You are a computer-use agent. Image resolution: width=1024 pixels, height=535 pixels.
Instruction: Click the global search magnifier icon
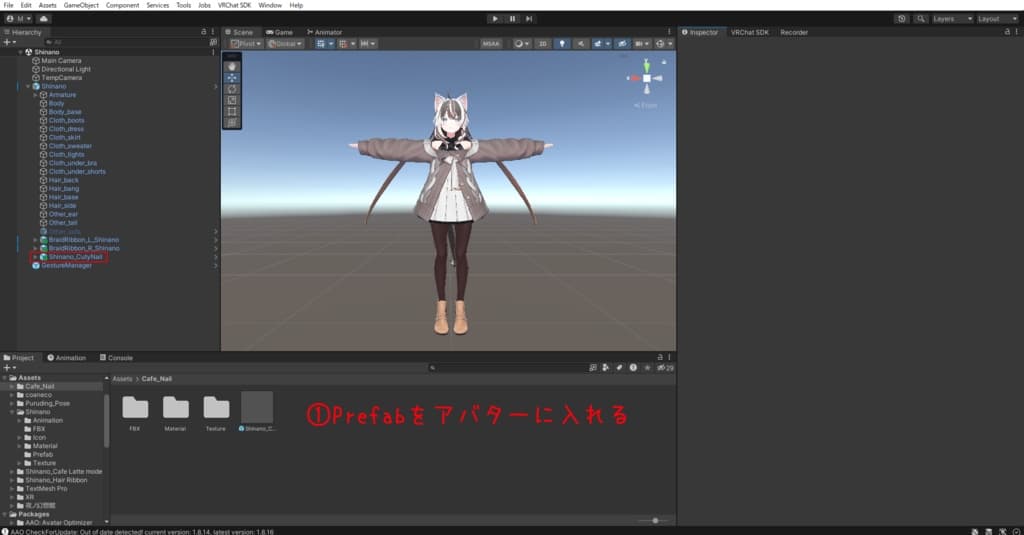pos(921,19)
